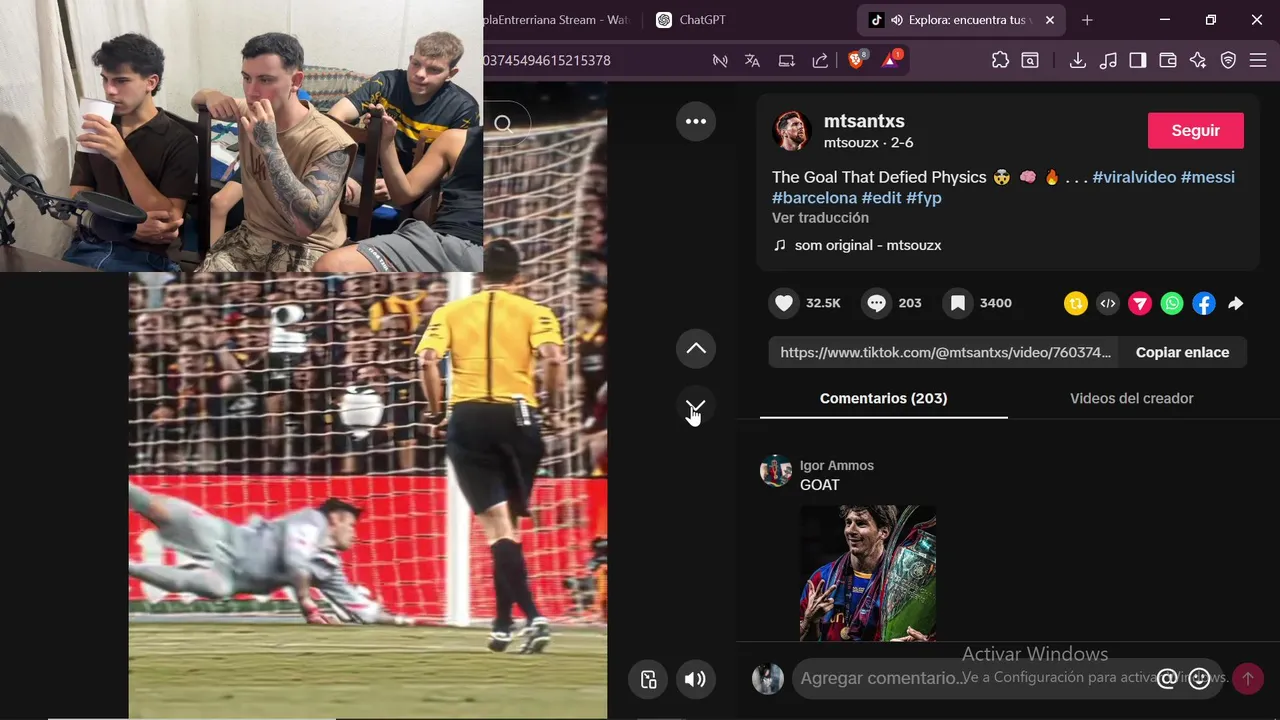Click Ver traducción under the caption

point(820,218)
